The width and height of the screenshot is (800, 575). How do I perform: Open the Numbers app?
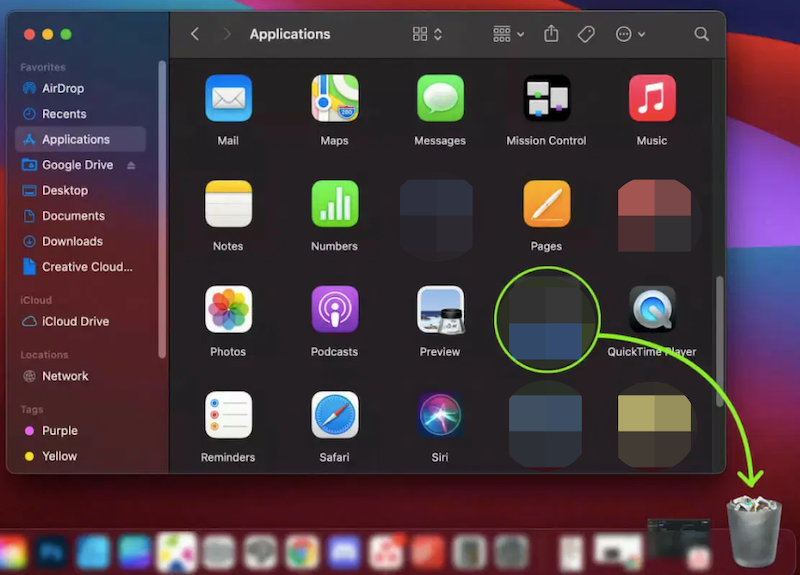(334, 204)
